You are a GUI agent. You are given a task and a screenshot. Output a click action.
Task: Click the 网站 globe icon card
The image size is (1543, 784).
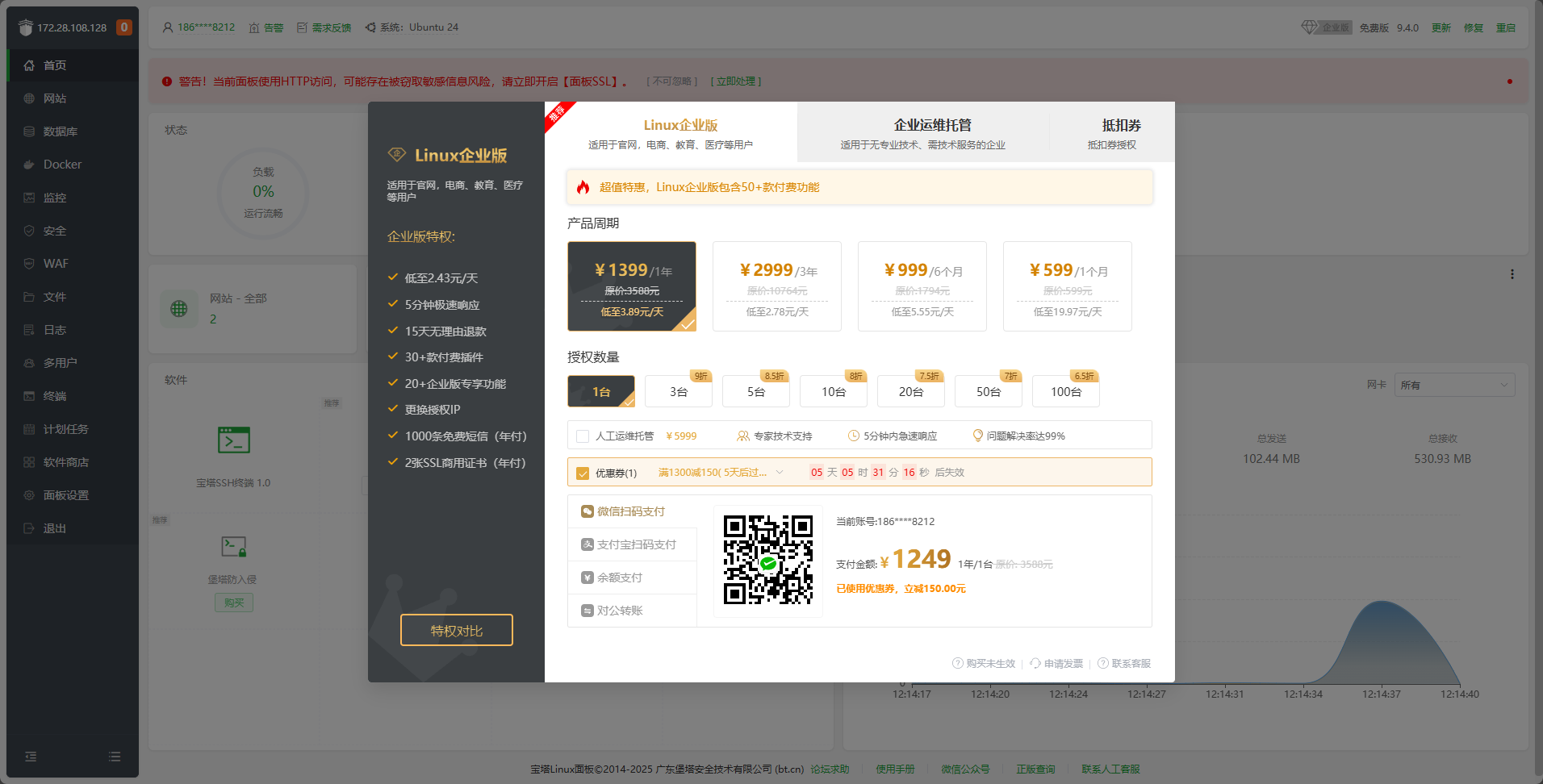click(179, 308)
